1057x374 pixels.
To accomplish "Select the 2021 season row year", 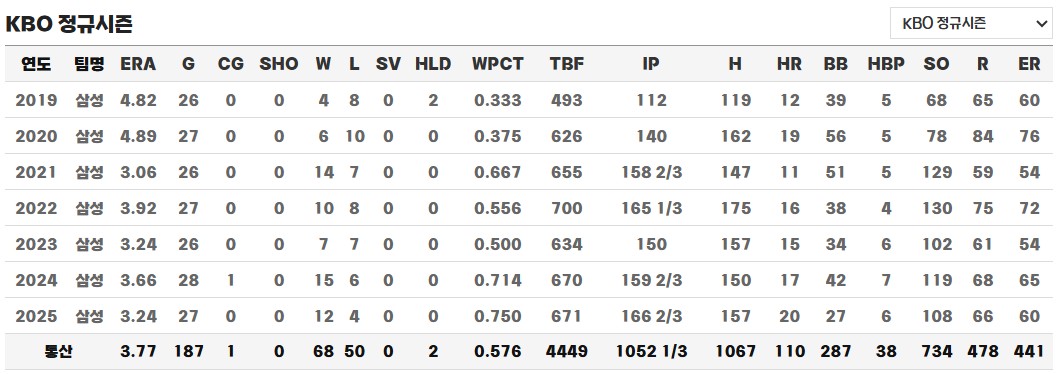I will coord(36,172).
